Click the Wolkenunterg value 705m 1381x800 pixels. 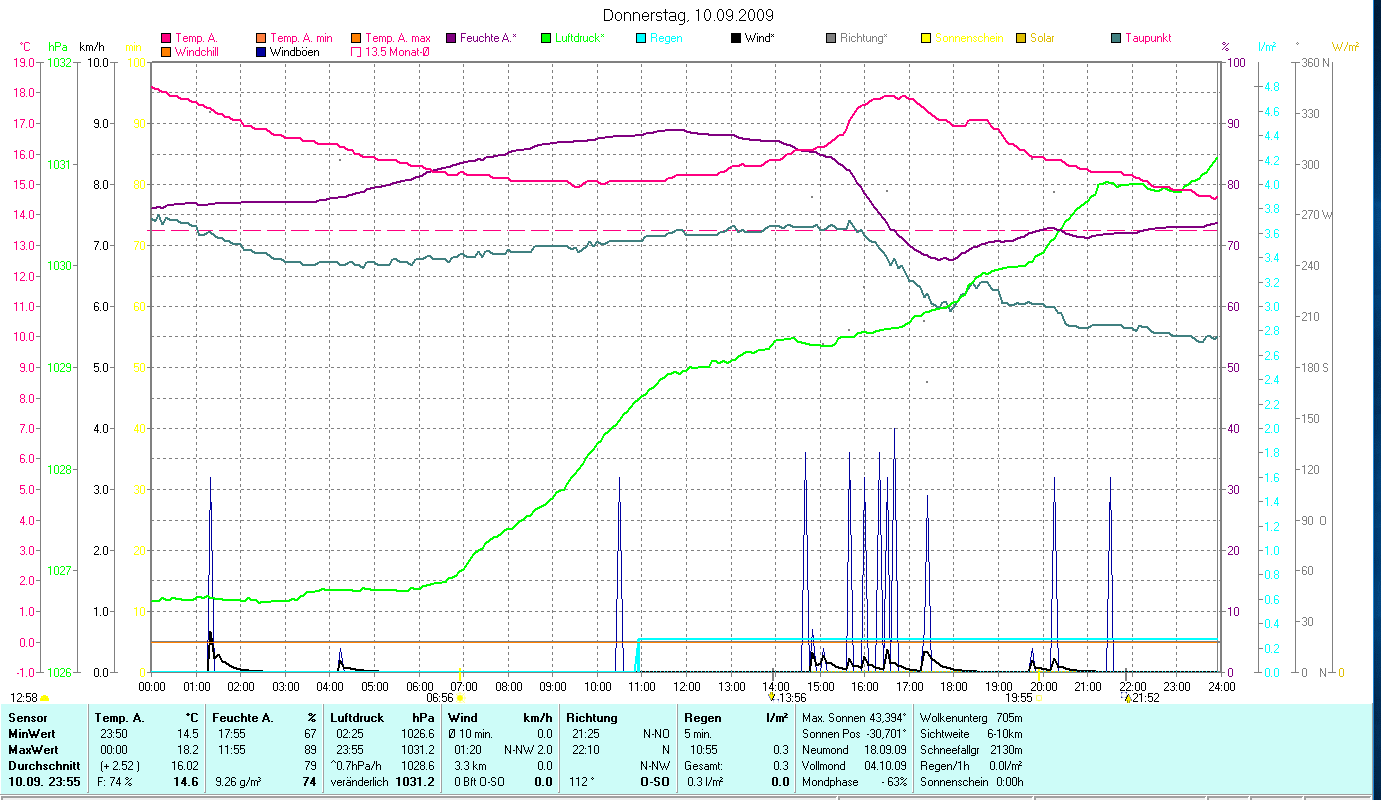pyautogui.click(x=1010, y=718)
